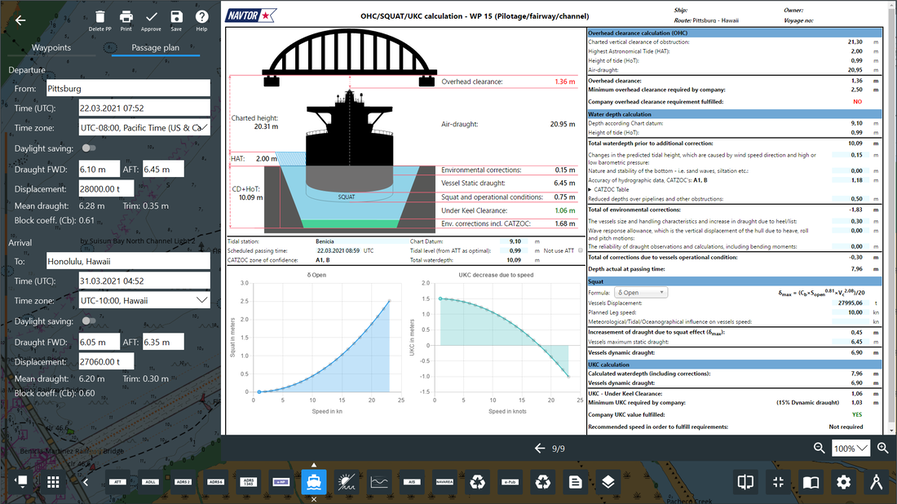Select the ADRS 2 tool in the bottom bar
The width and height of the screenshot is (897, 504).
tap(183, 482)
